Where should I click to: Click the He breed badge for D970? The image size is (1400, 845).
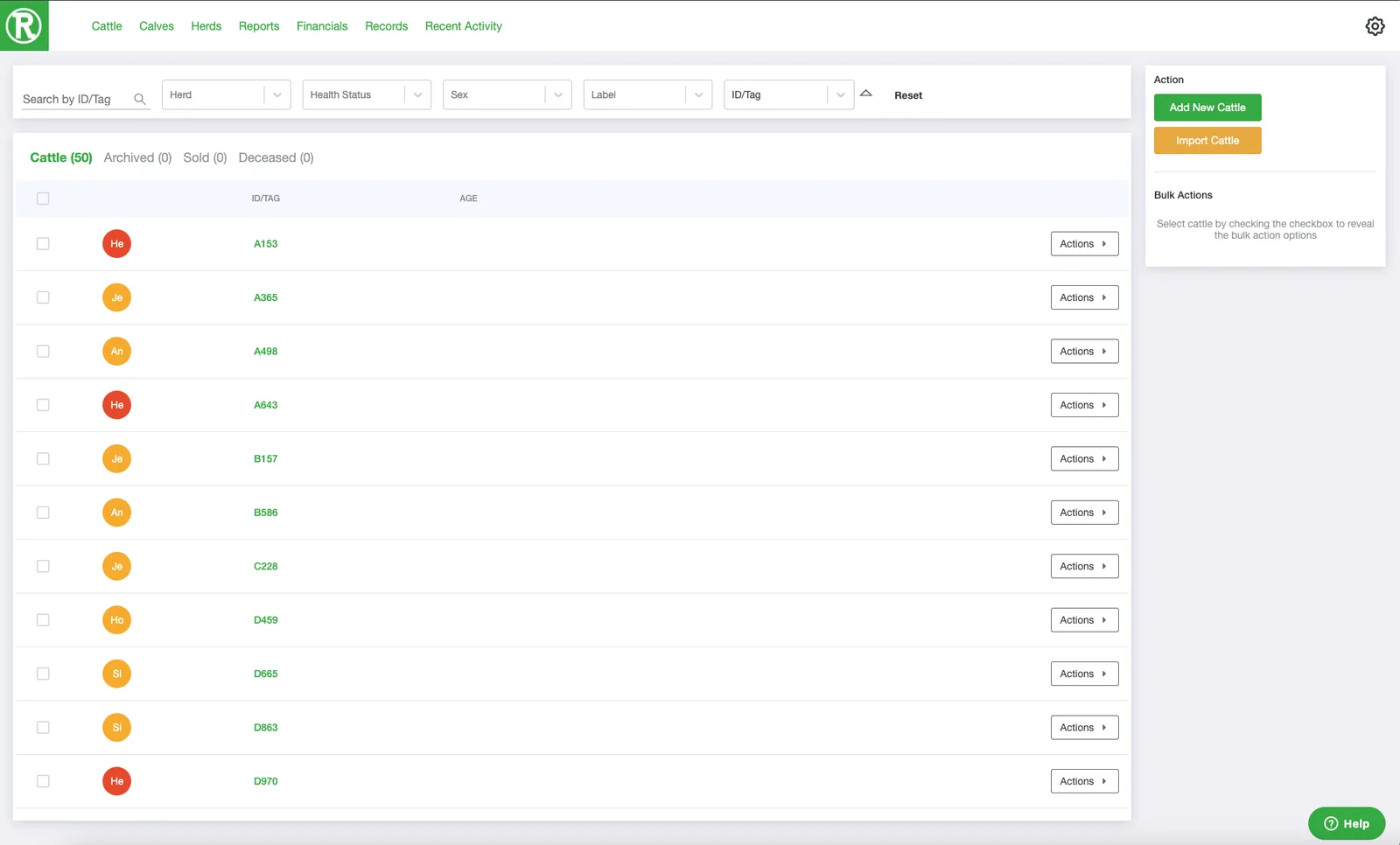tap(116, 781)
